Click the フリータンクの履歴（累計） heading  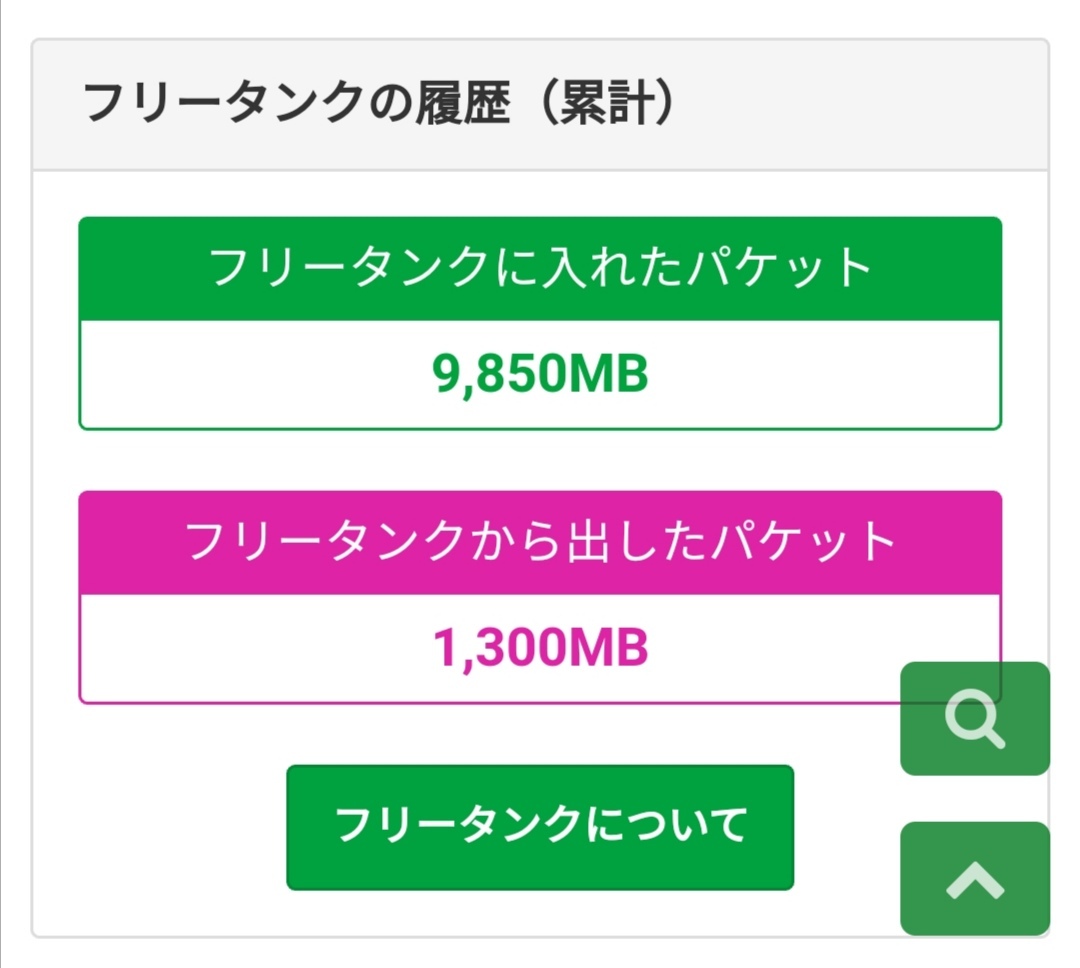[378, 104]
